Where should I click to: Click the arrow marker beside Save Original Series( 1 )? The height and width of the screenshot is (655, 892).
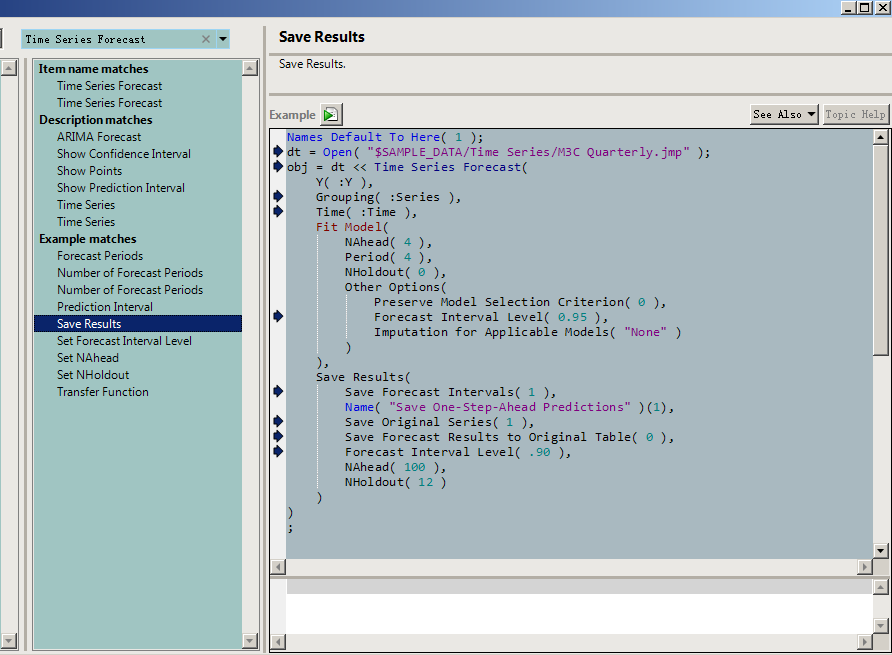click(278, 422)
